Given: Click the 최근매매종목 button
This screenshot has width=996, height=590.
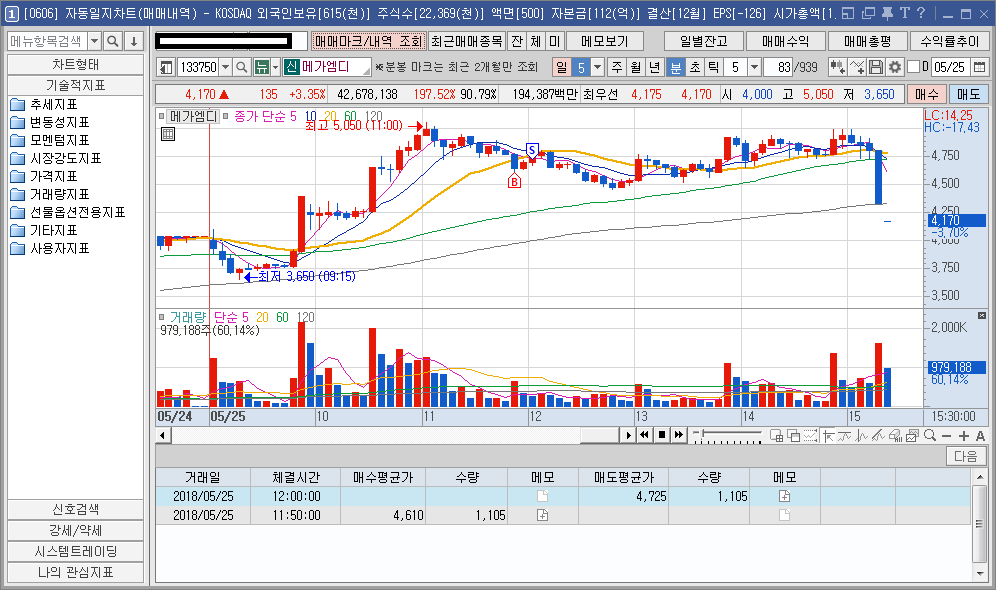Looking at the screenshot, I should point(467,41).
